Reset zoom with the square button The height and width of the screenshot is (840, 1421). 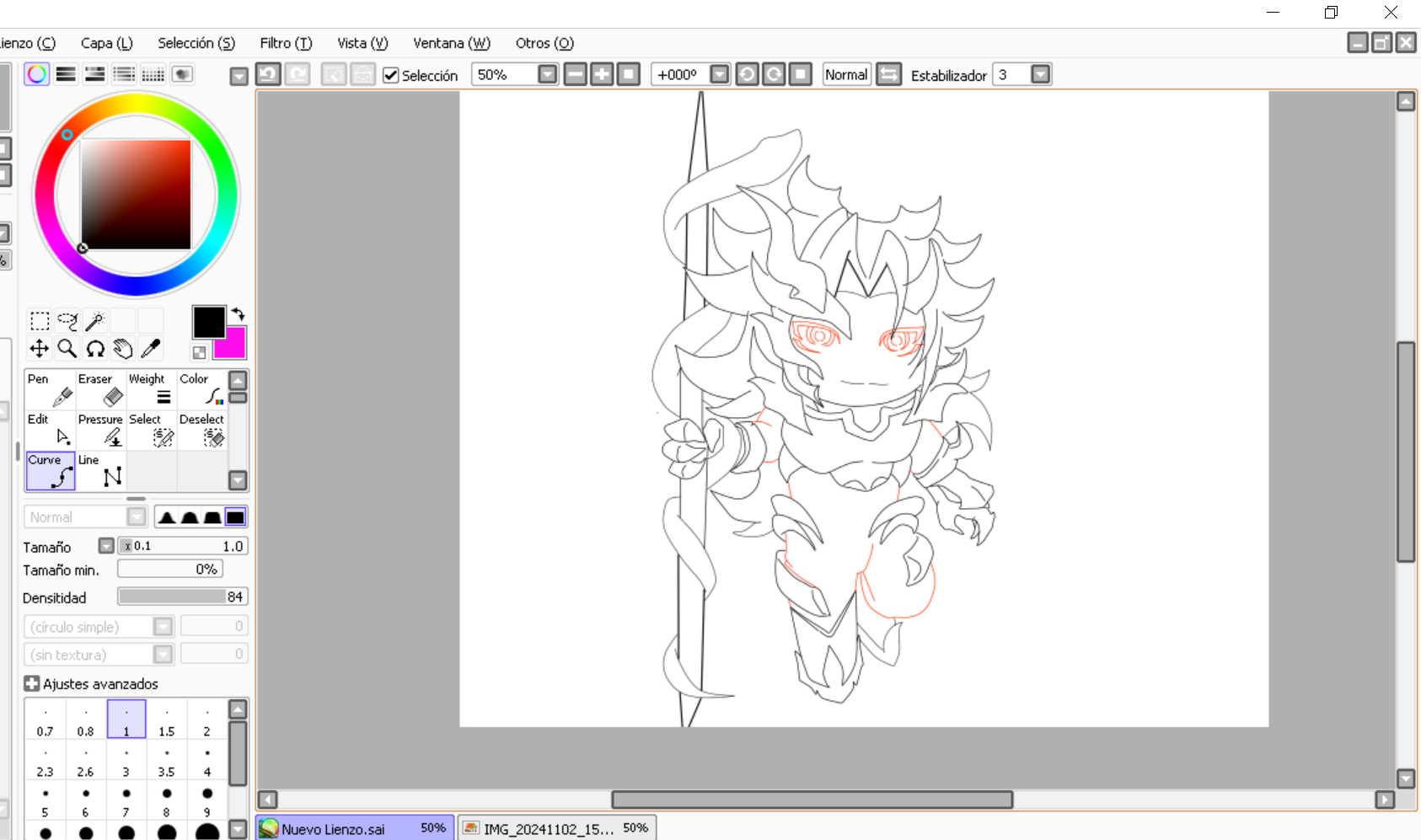[629, 74]
